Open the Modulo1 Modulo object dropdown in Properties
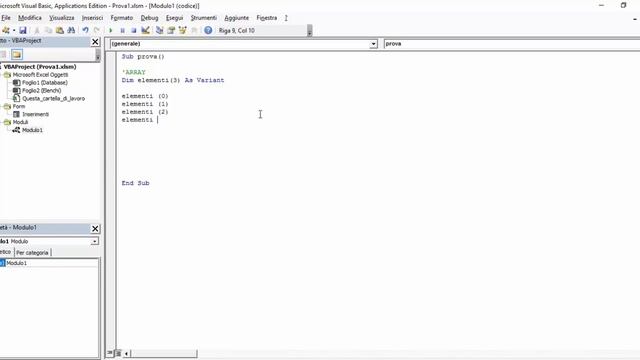The width and height of the screenshot is (640, 360). [x=94, y=242]
